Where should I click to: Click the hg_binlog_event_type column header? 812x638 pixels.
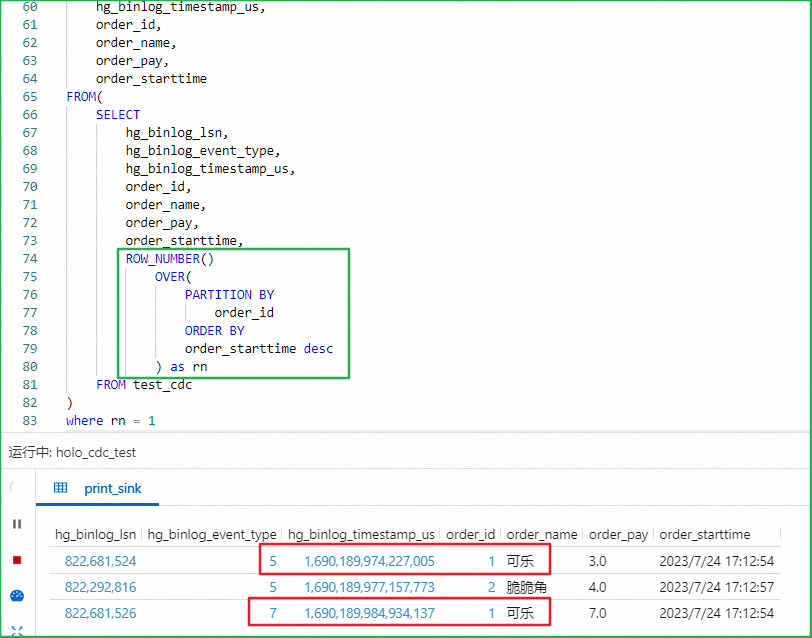click(x=212, y=534)
